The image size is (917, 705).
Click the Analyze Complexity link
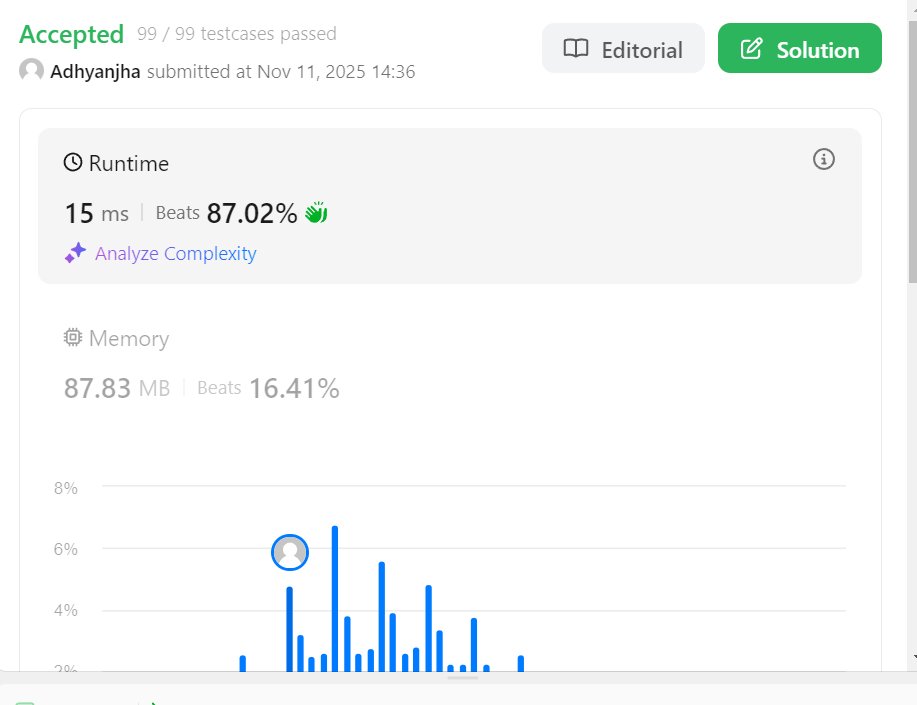[175, 253]
